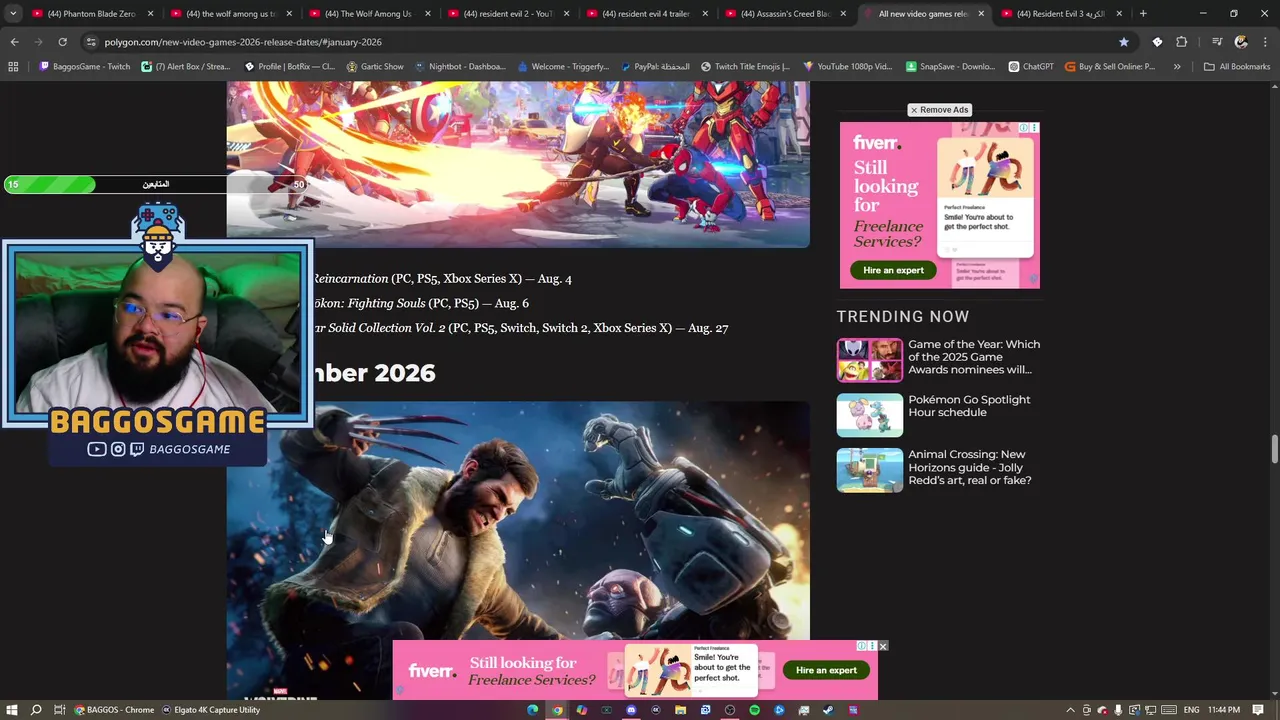Open Task View on the taskbar
1280x720 pixels.
(x=59, y=710)
